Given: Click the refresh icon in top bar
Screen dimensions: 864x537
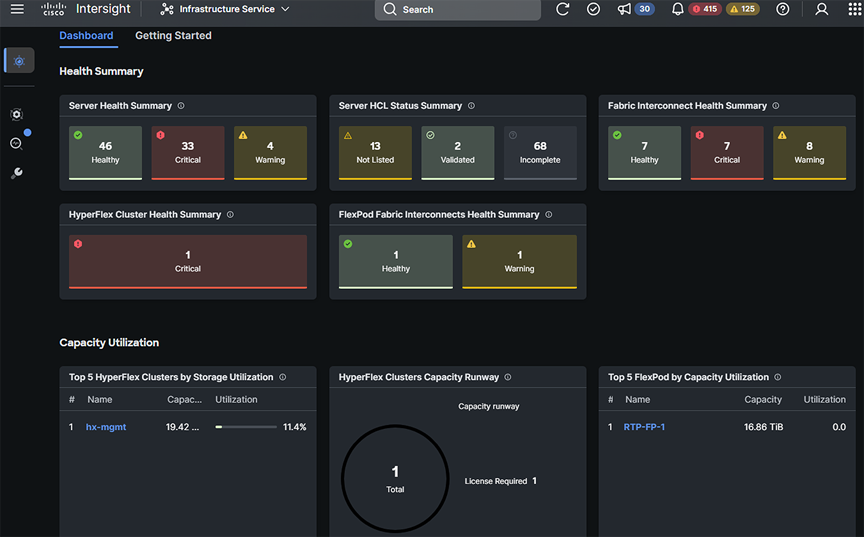Looking at the screenshot, I should (562, 9).
